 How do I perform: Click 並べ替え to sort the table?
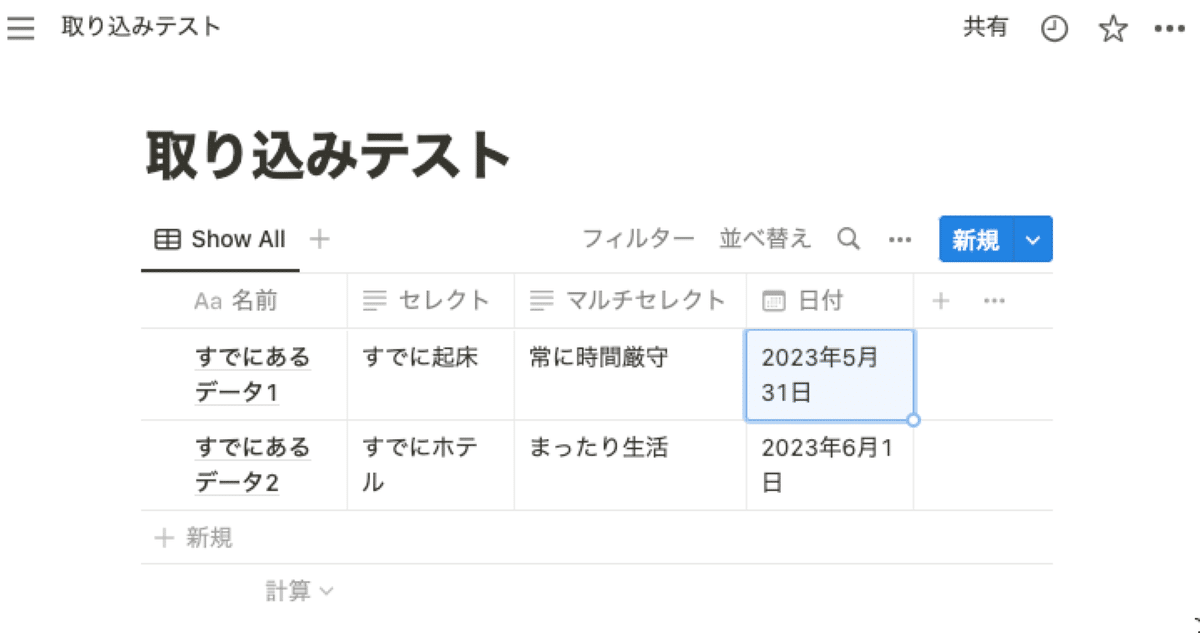(x=765, y=239)
